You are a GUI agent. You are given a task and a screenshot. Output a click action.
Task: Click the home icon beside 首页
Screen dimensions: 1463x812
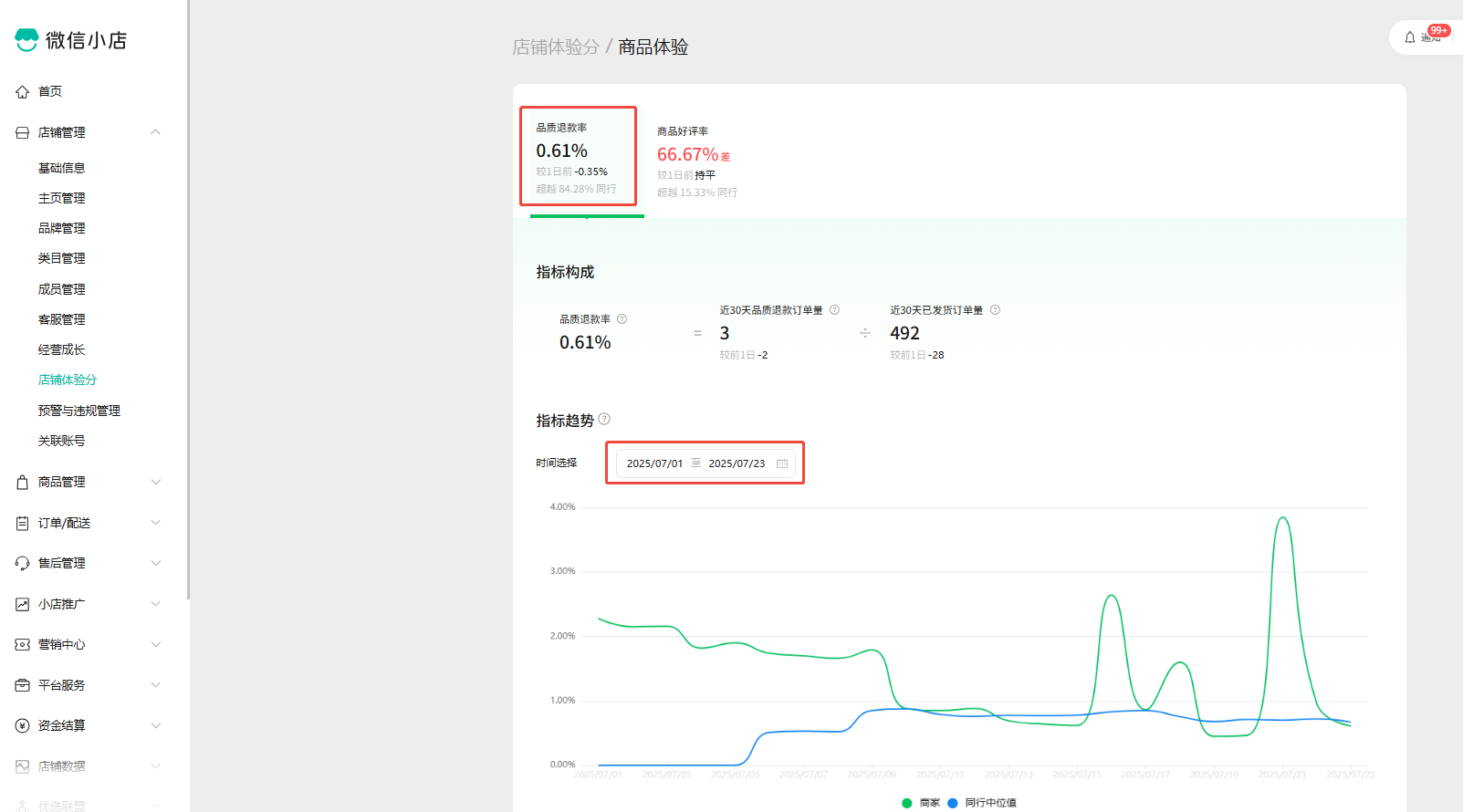(x=23, y=92)
